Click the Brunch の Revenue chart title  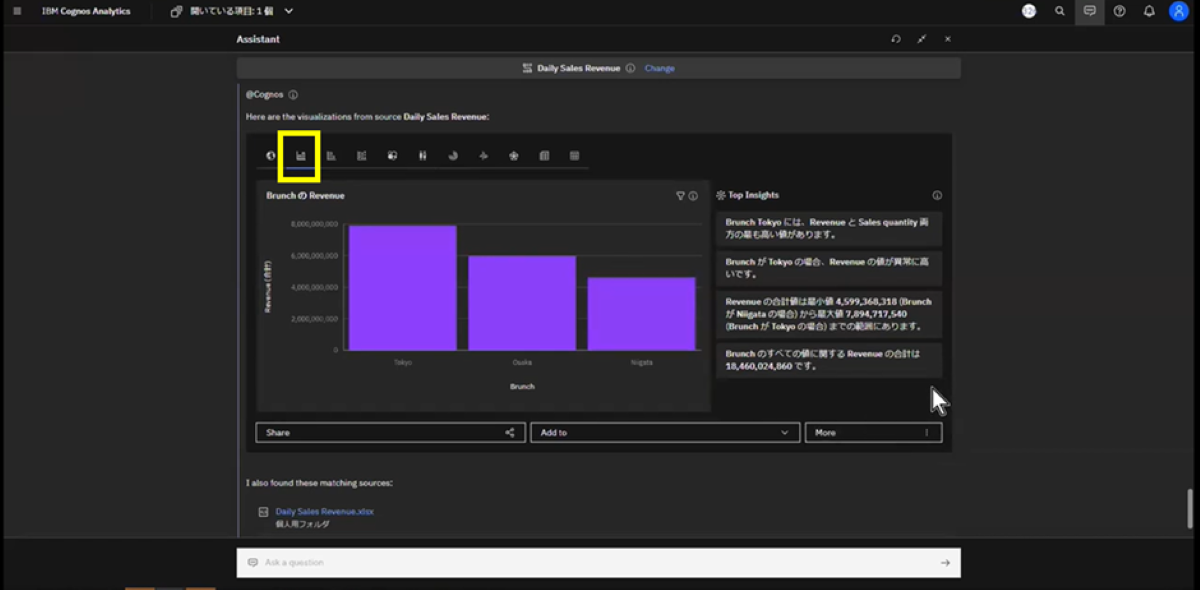(305, 196)
